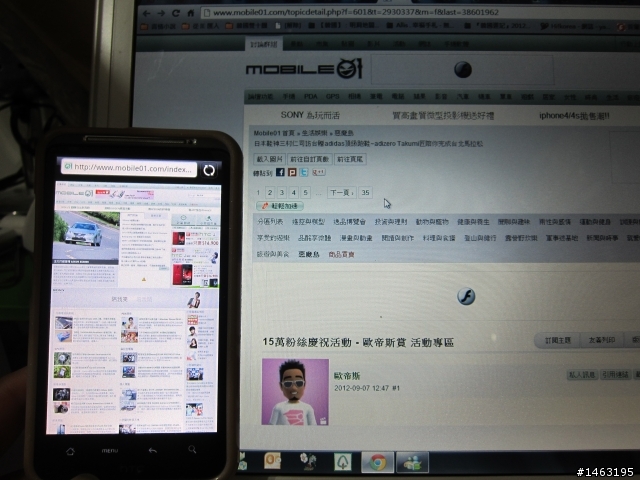Open the PDA category in the nav bar

(x=311, y=97)
